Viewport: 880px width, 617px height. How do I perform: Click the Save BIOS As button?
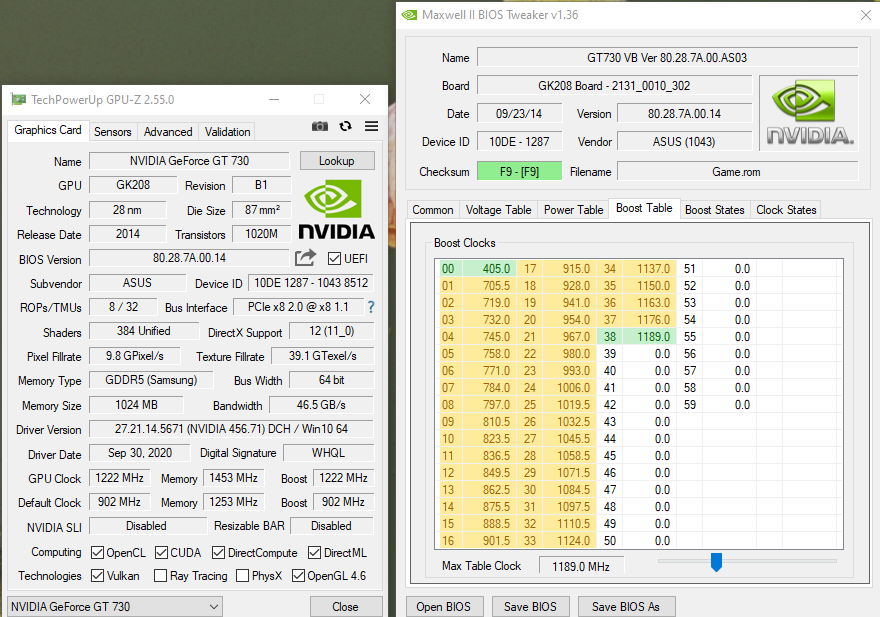pyautogui.click(x=626, y=606)
